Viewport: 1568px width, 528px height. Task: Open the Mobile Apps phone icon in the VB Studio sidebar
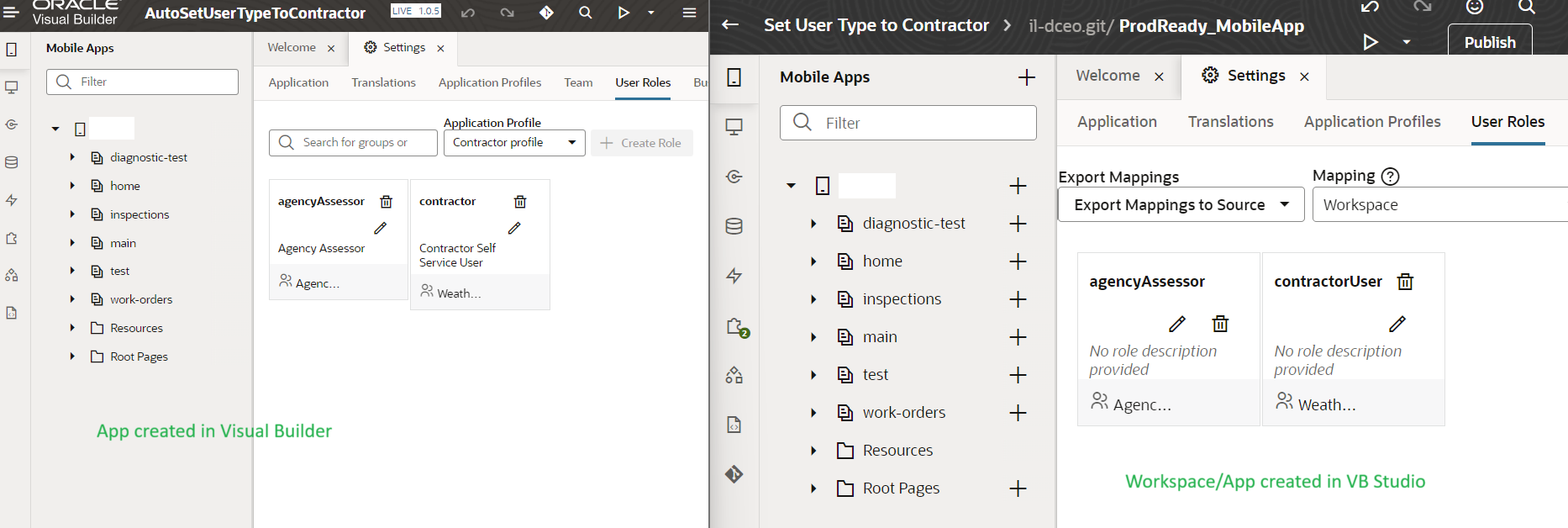click(x=734, y=77)
